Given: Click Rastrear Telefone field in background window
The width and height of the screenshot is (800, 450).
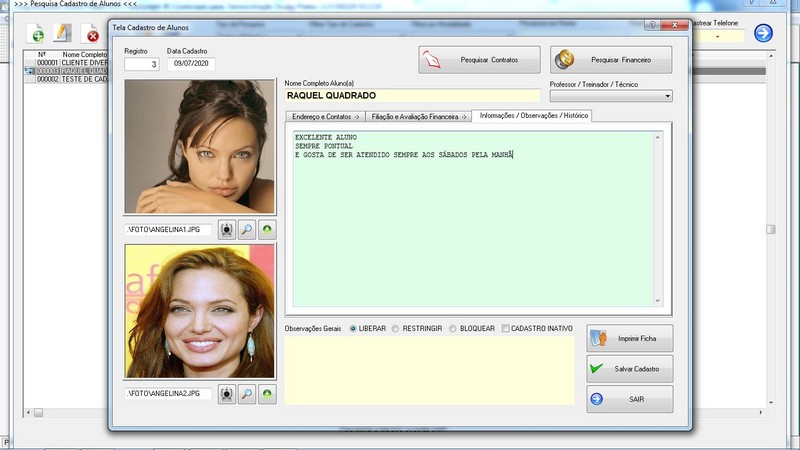Looking at the screenshot, I should (717, 36).
